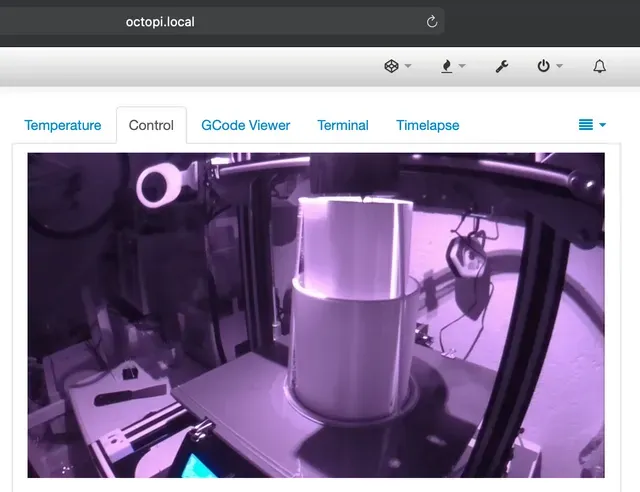640x492 pixels.
Task: Select the Control tab
Action: click(151, 125)
